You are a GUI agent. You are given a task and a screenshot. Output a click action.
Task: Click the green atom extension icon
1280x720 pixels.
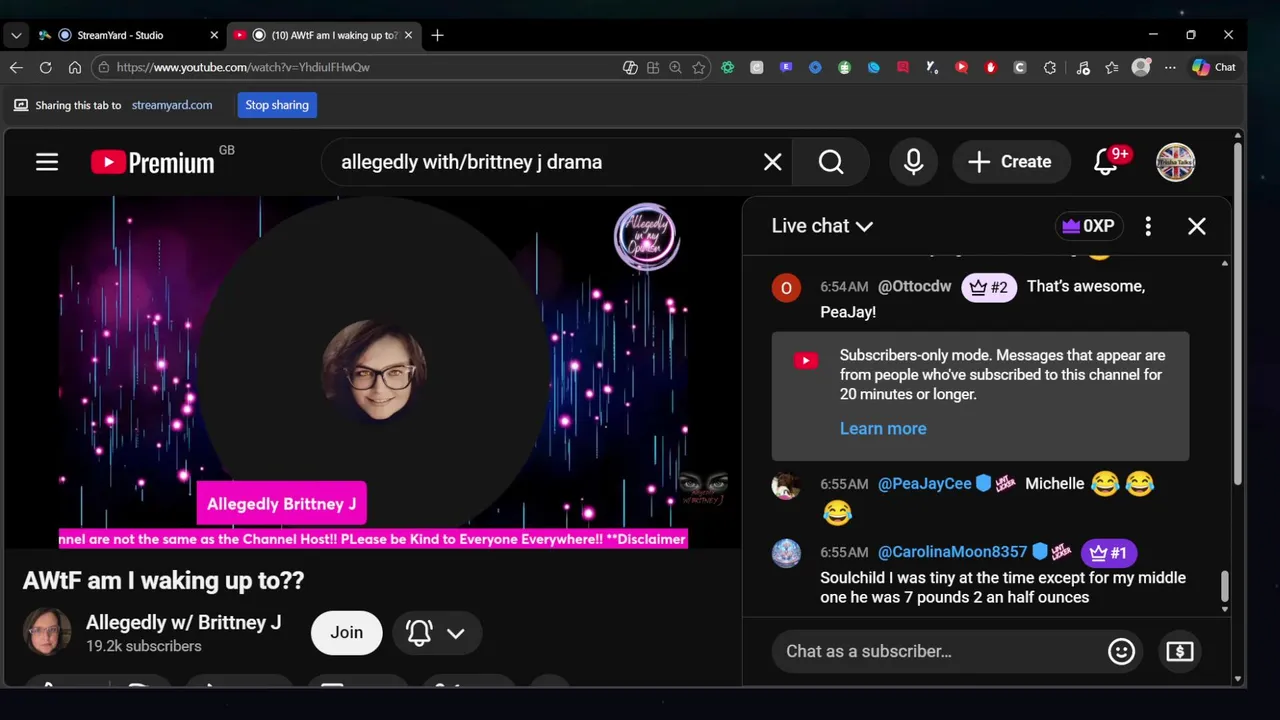pos(728,67)
